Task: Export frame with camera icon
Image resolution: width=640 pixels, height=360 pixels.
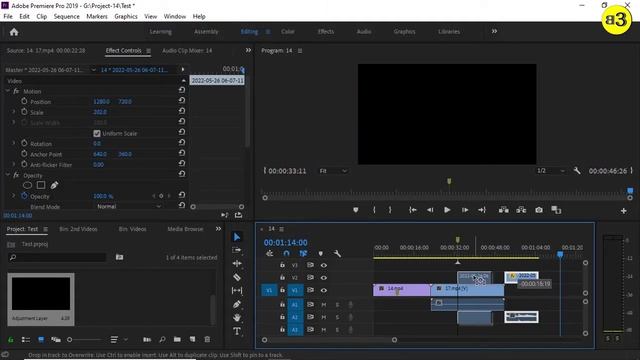Action: (x=539, y=210)
